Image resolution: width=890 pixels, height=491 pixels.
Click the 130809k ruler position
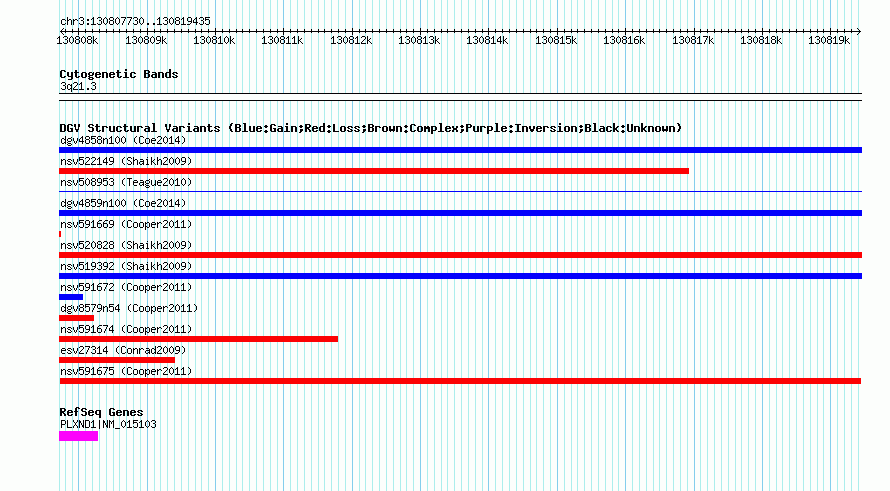146,40
